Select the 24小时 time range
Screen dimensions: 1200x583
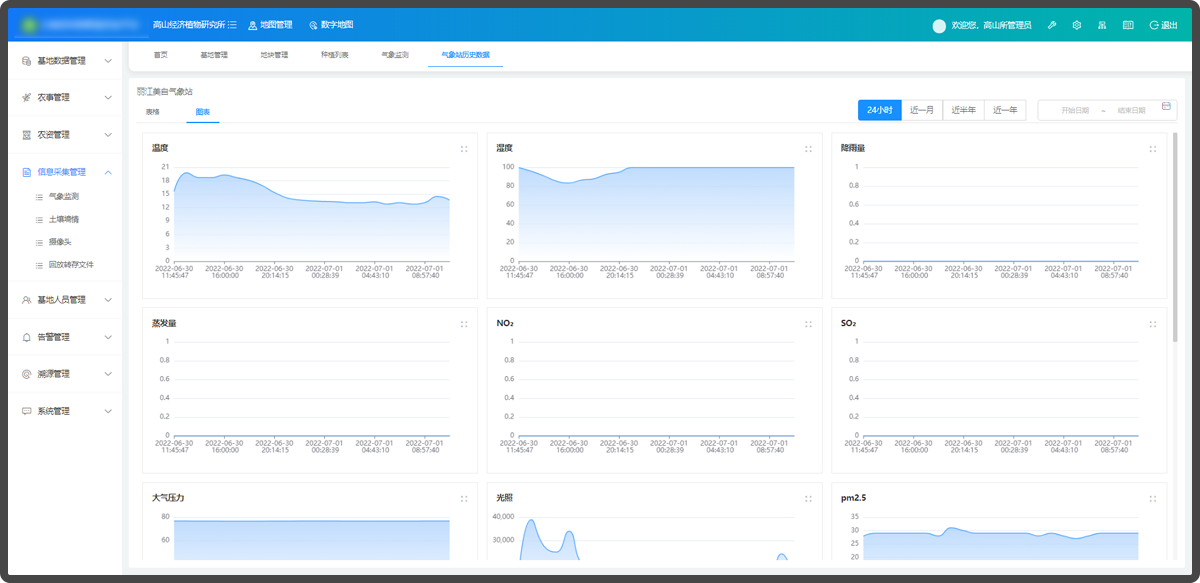880,110
